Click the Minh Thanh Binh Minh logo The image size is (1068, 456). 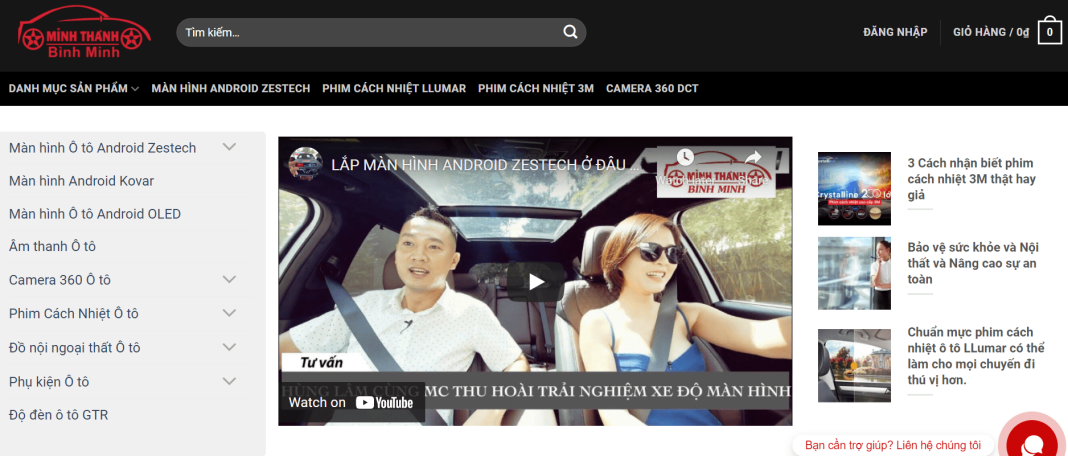[x=84, y=32]
